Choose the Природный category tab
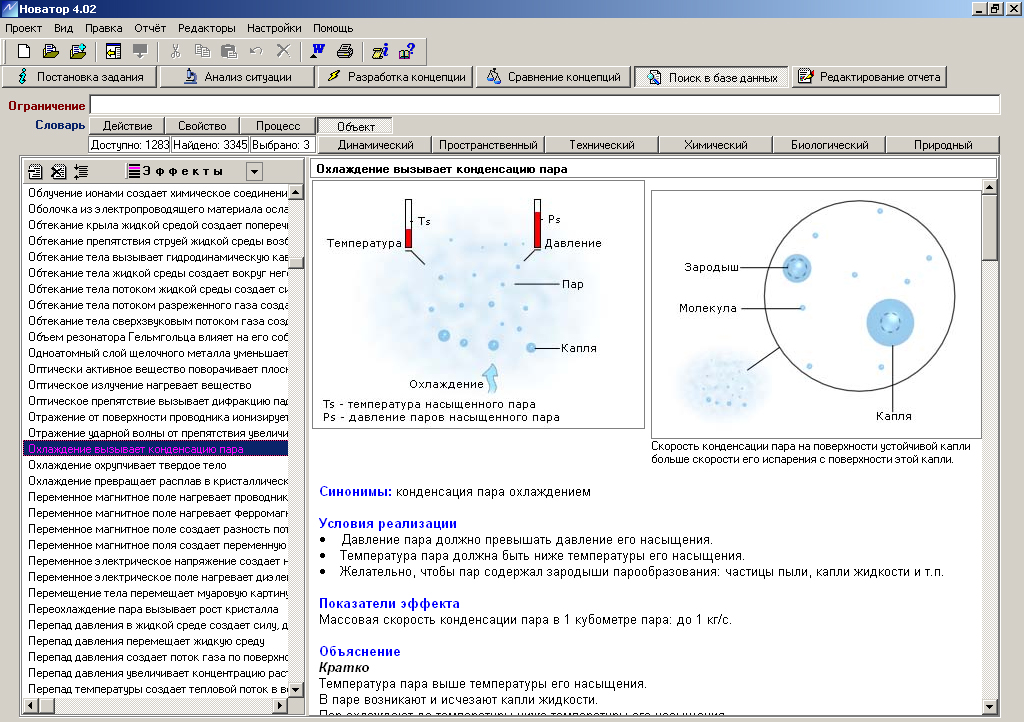Viewport: 1024px width, 722px height. pos(943,145)
